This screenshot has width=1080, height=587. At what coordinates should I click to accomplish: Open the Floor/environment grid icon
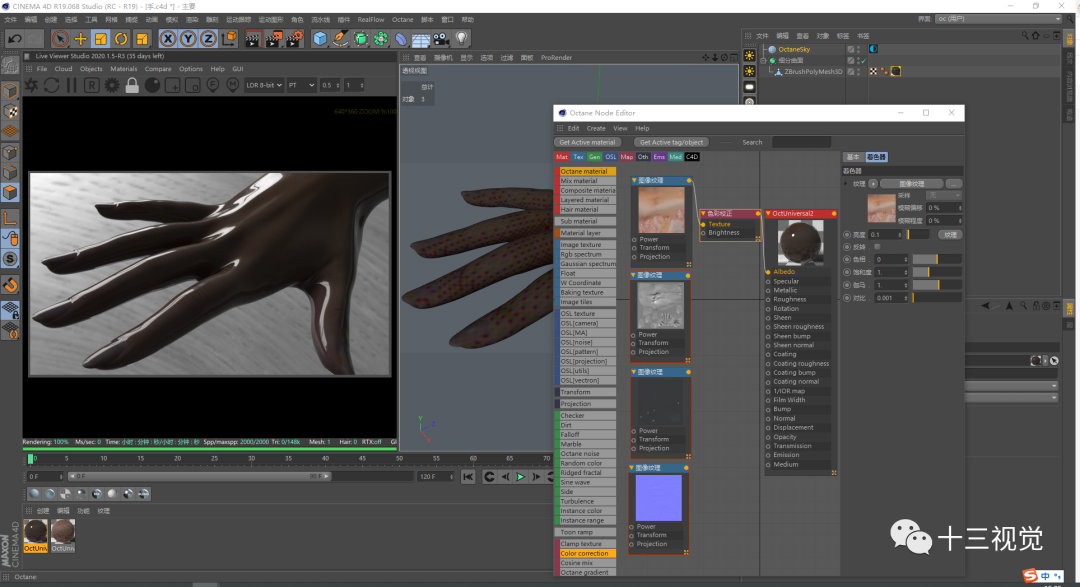[421, 39]
